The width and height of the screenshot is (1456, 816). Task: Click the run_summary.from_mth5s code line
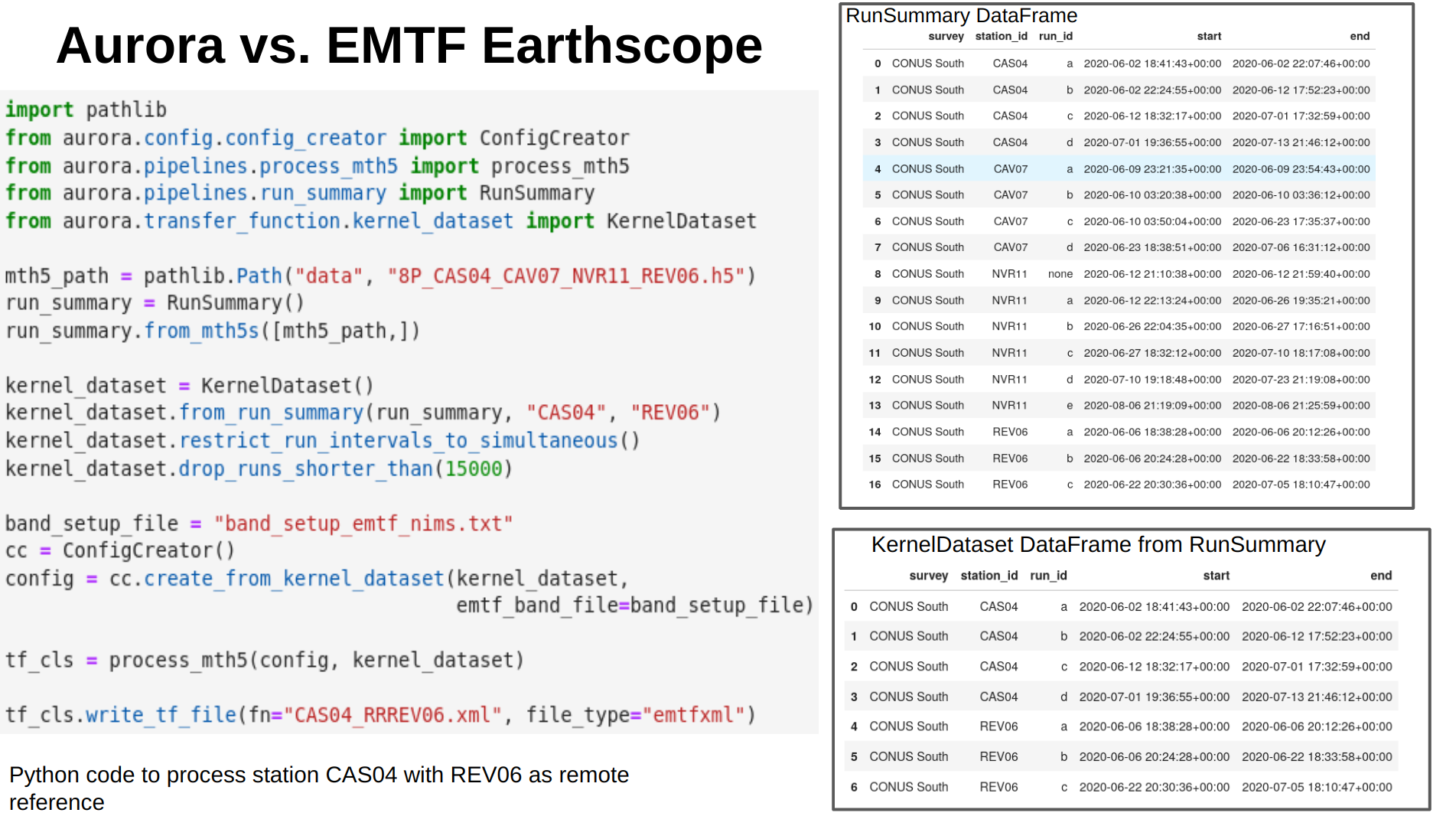(x=213, y=331)
